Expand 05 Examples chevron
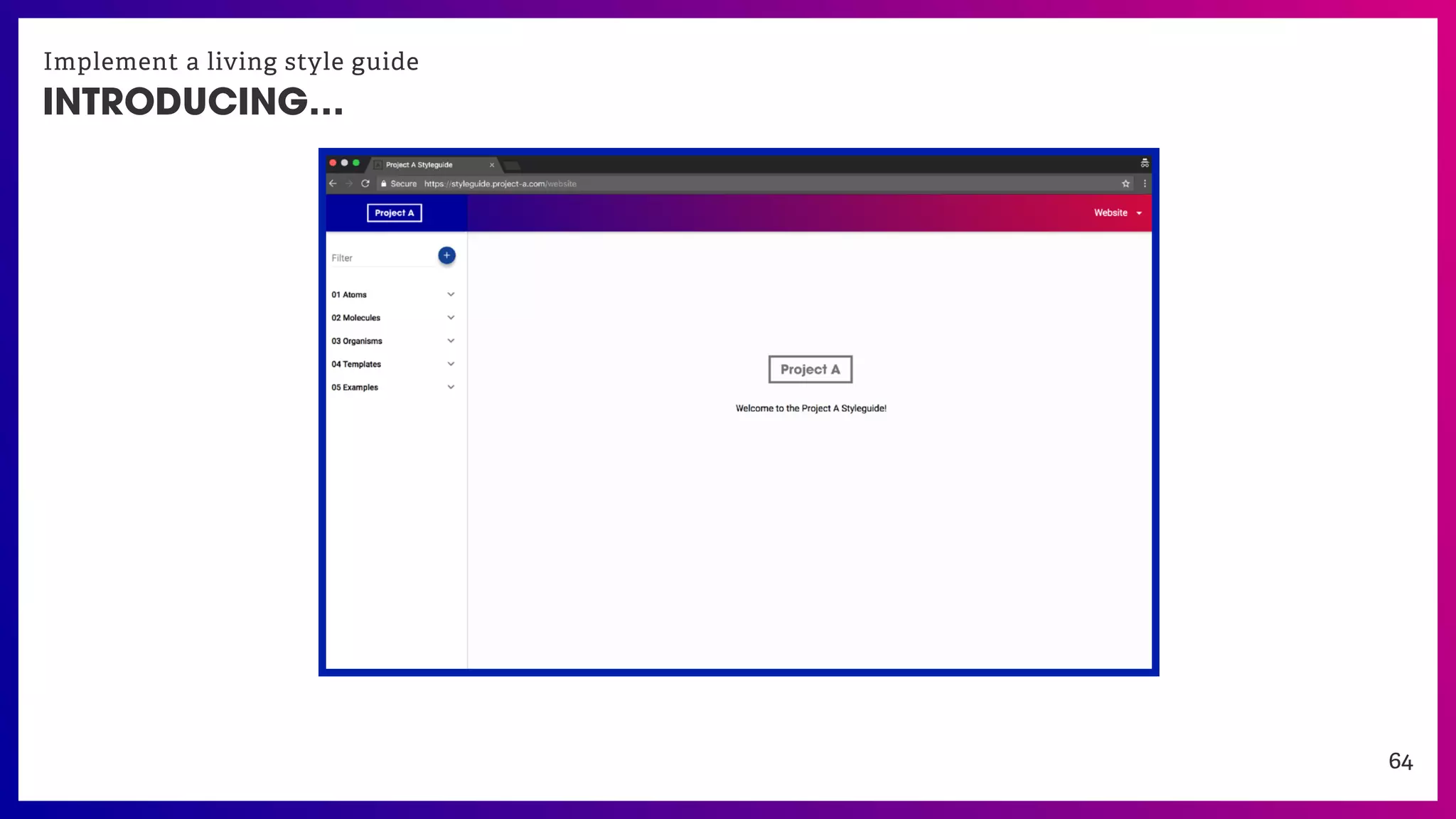This screenshot has width=1456, height=819. 451,387
